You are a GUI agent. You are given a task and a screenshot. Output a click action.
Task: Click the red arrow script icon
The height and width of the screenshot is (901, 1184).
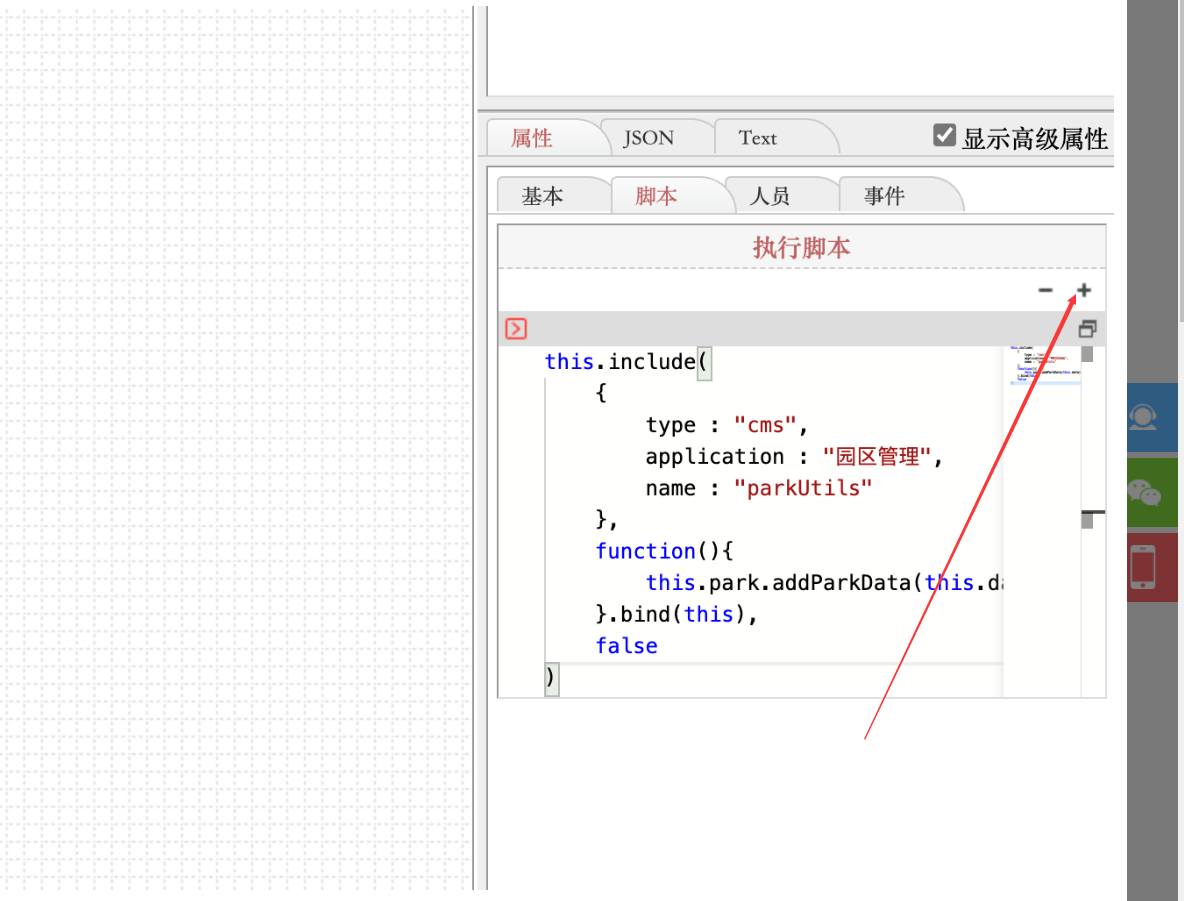(516, 329)
